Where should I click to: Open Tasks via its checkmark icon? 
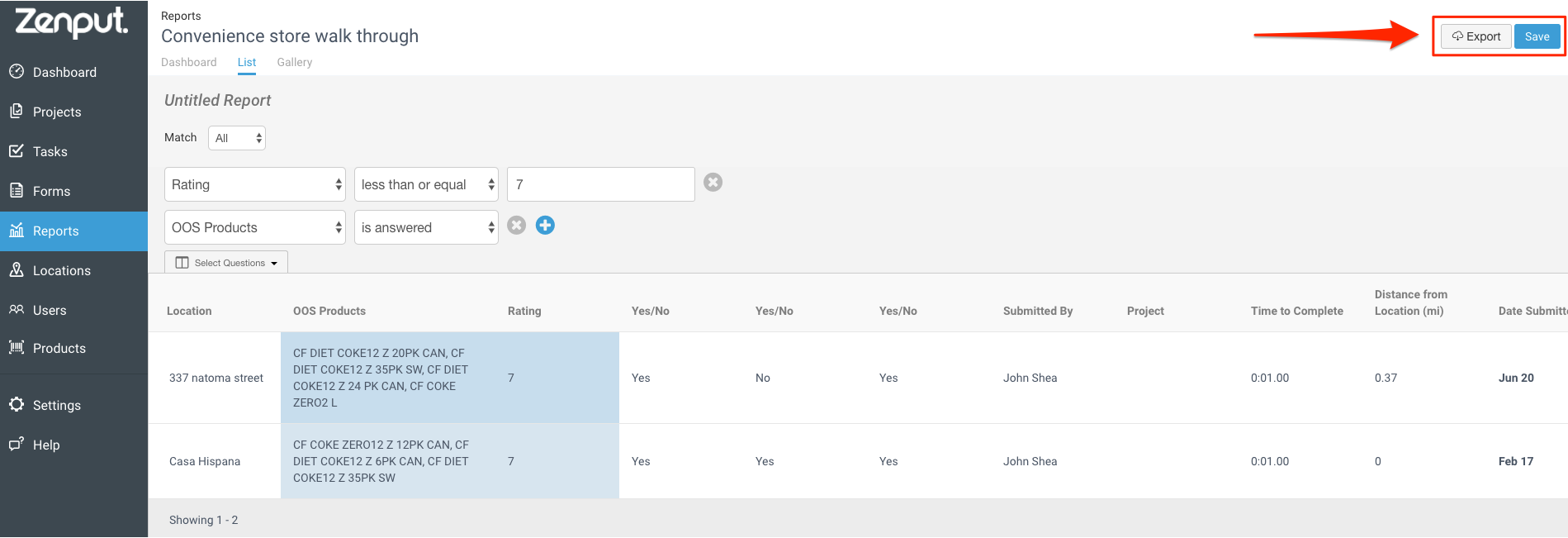pos(17,150)
